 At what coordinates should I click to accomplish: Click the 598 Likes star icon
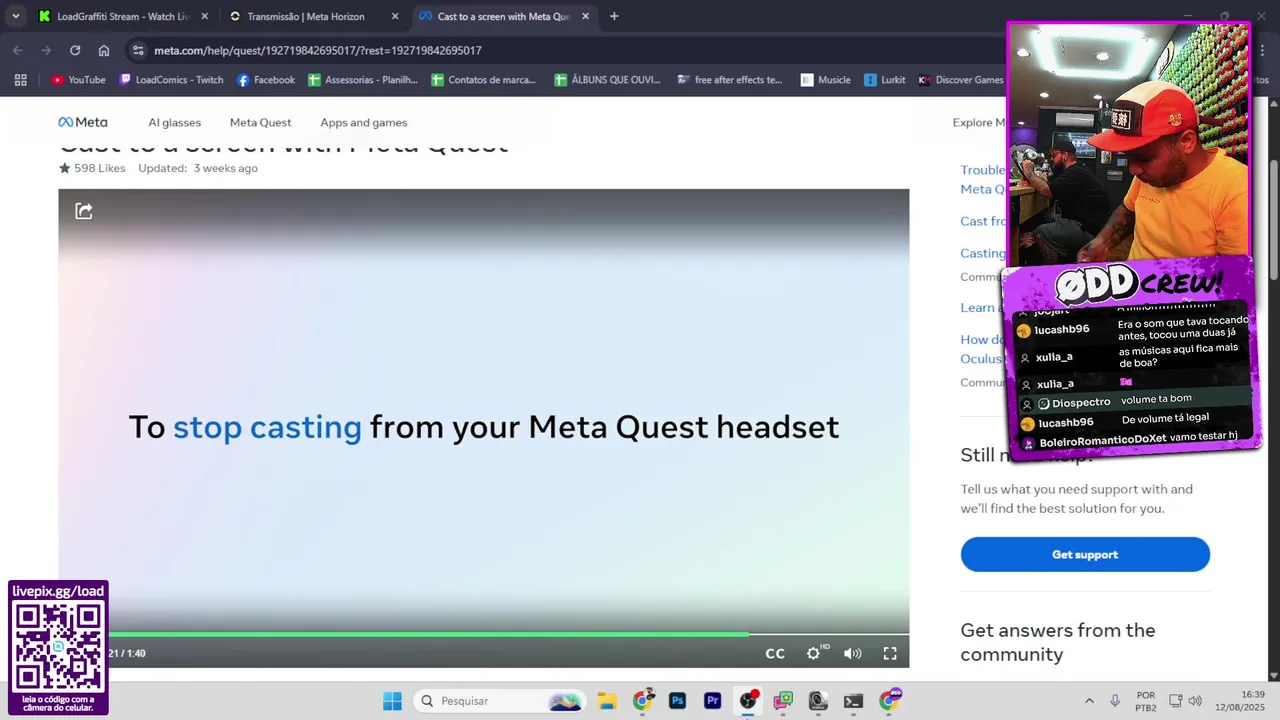coord(65,168)
